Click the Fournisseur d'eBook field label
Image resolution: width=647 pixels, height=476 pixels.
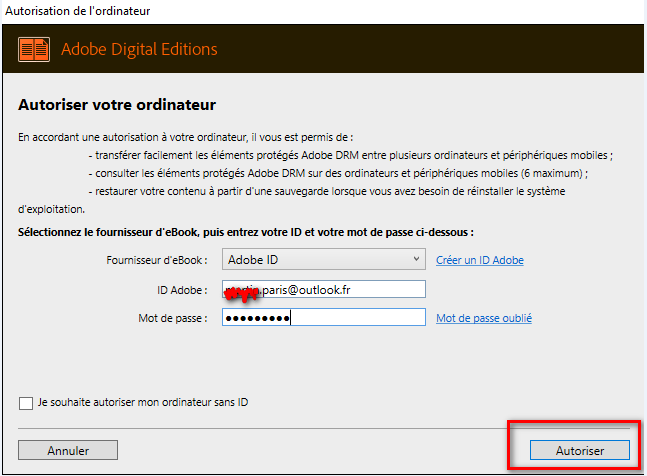tap(156, 260)
